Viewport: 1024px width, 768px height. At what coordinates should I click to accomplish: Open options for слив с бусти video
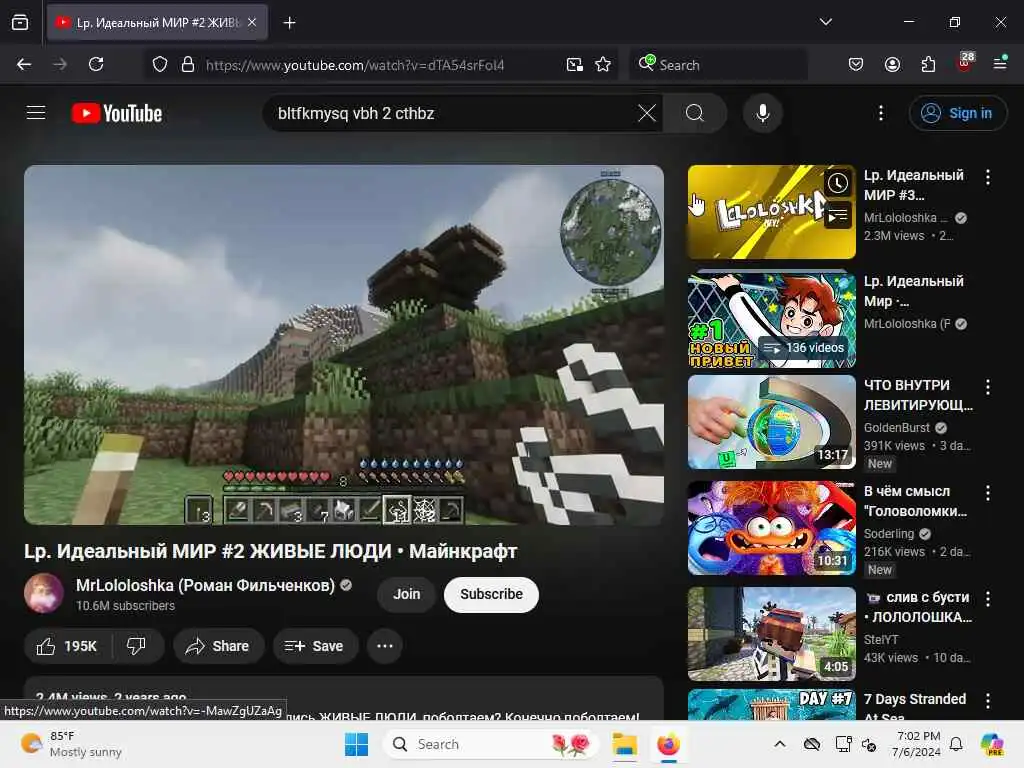[987, 599]
